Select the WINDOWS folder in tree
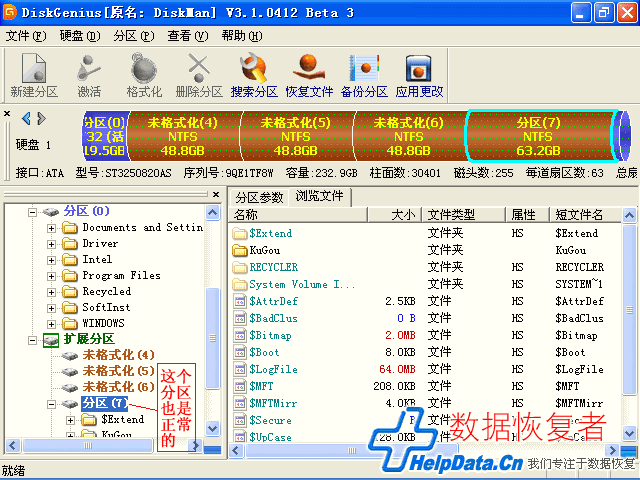Viewport: 640px width, 480px height. (103, 323)
